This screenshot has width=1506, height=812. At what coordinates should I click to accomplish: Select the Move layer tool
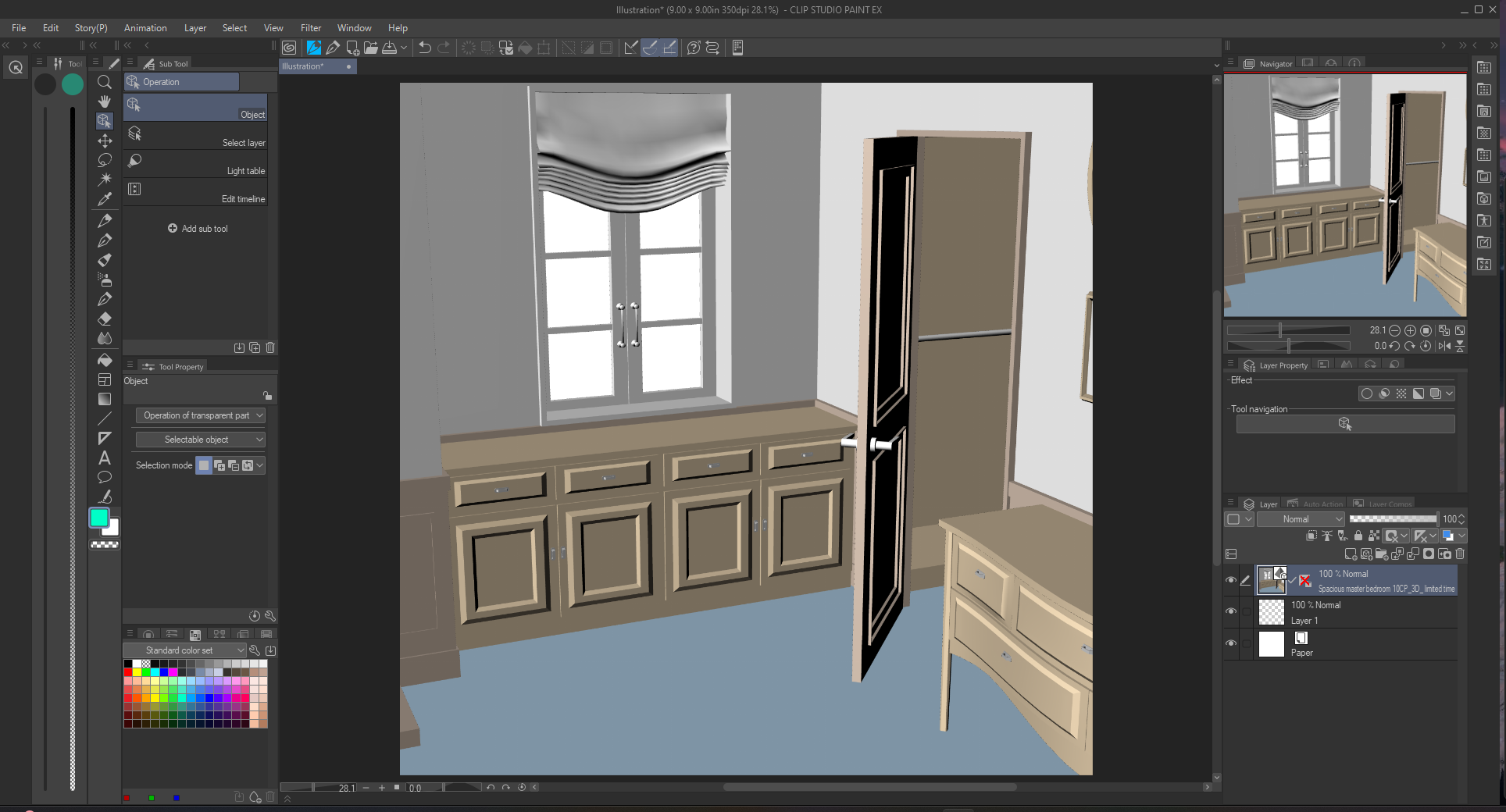coord(104,141)
